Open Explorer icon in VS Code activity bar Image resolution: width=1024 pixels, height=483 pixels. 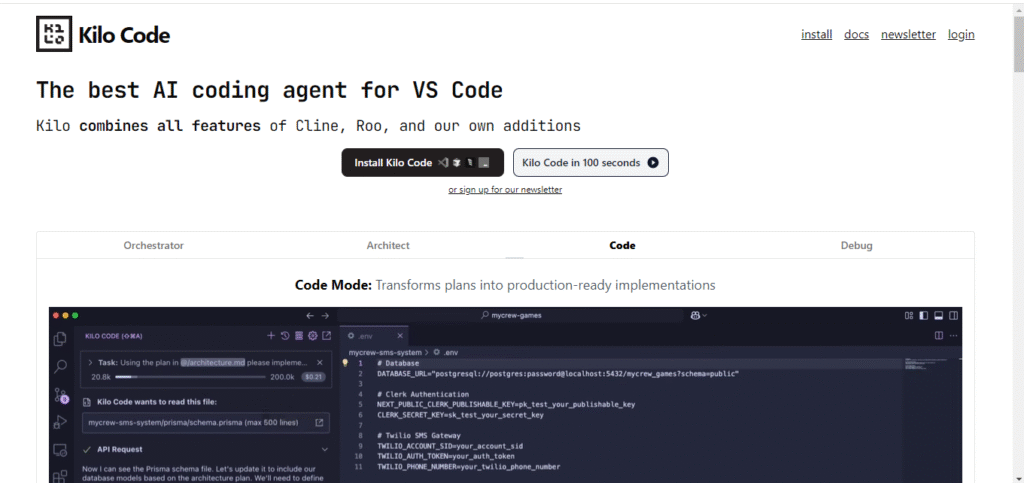[x=60, y=339]
